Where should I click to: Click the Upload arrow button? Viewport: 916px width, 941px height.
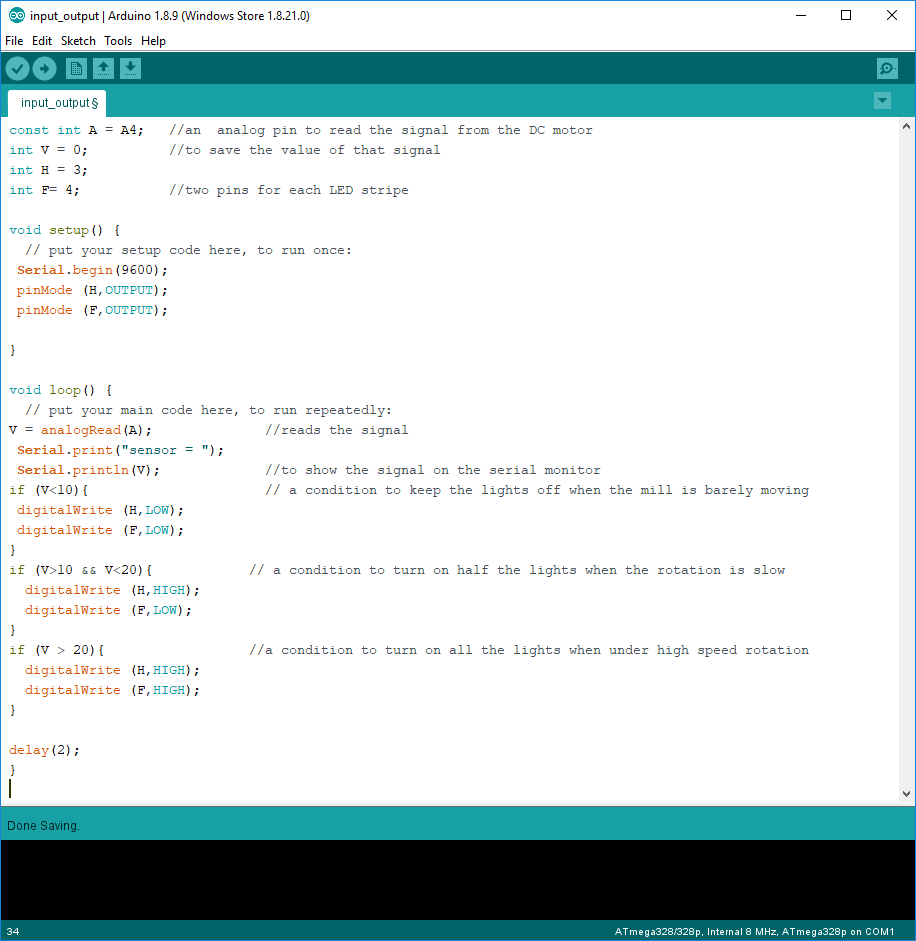[x=44, y=69]
